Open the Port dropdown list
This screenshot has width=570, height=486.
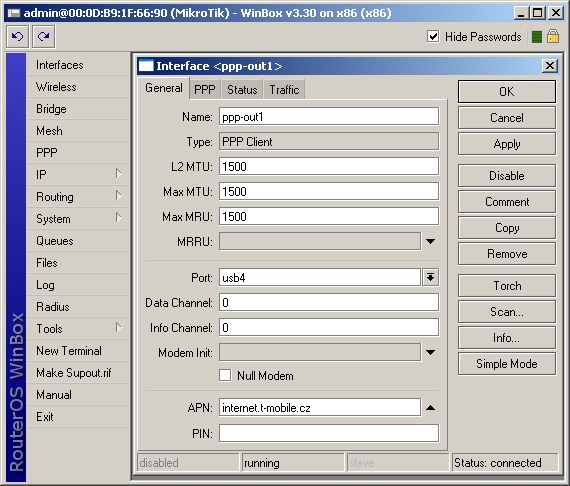[x=430, y=278]
